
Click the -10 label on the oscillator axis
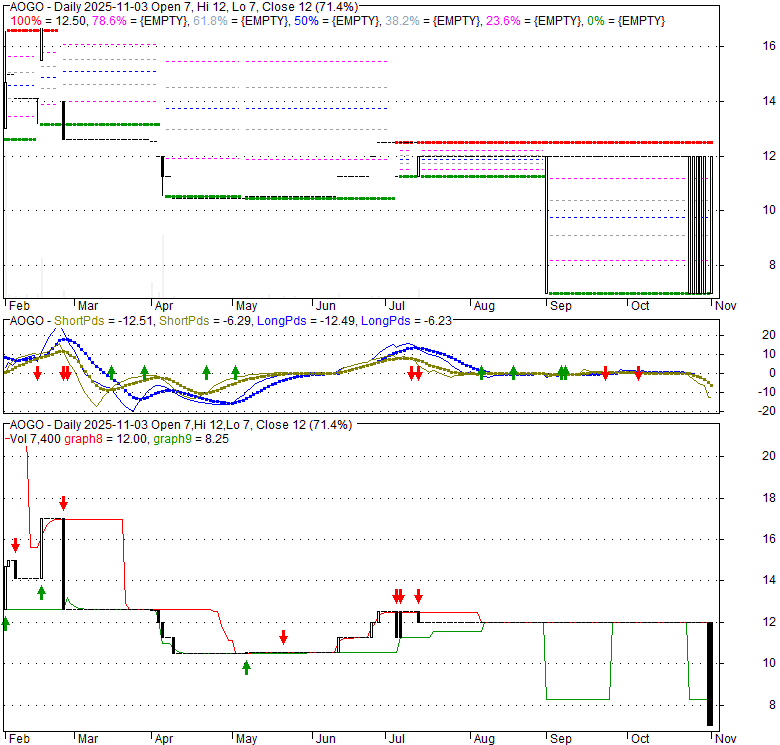click(x=767, y=392)
